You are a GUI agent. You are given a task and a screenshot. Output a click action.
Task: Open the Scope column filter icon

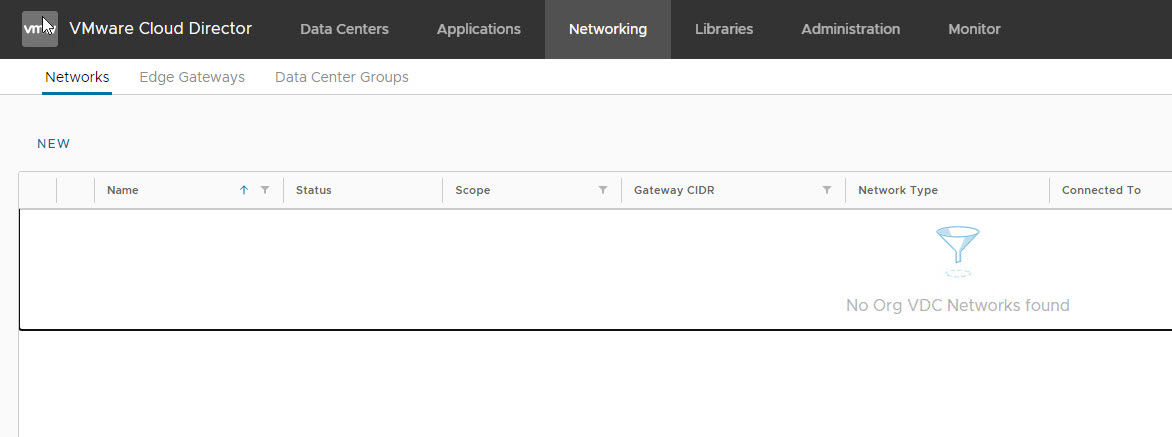603,190
